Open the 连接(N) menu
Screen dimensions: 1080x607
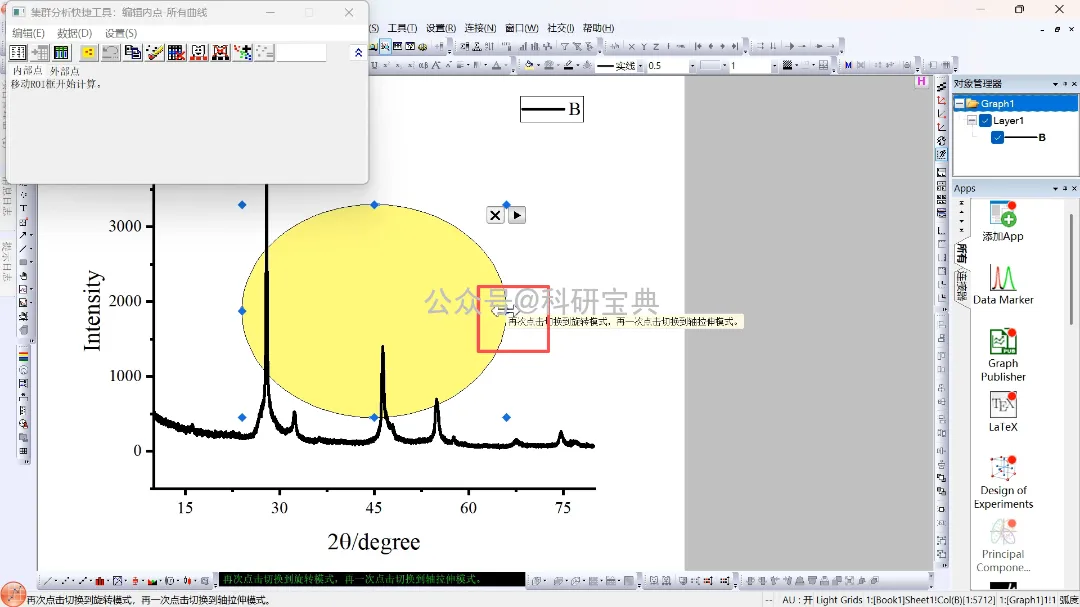point(480,28)
